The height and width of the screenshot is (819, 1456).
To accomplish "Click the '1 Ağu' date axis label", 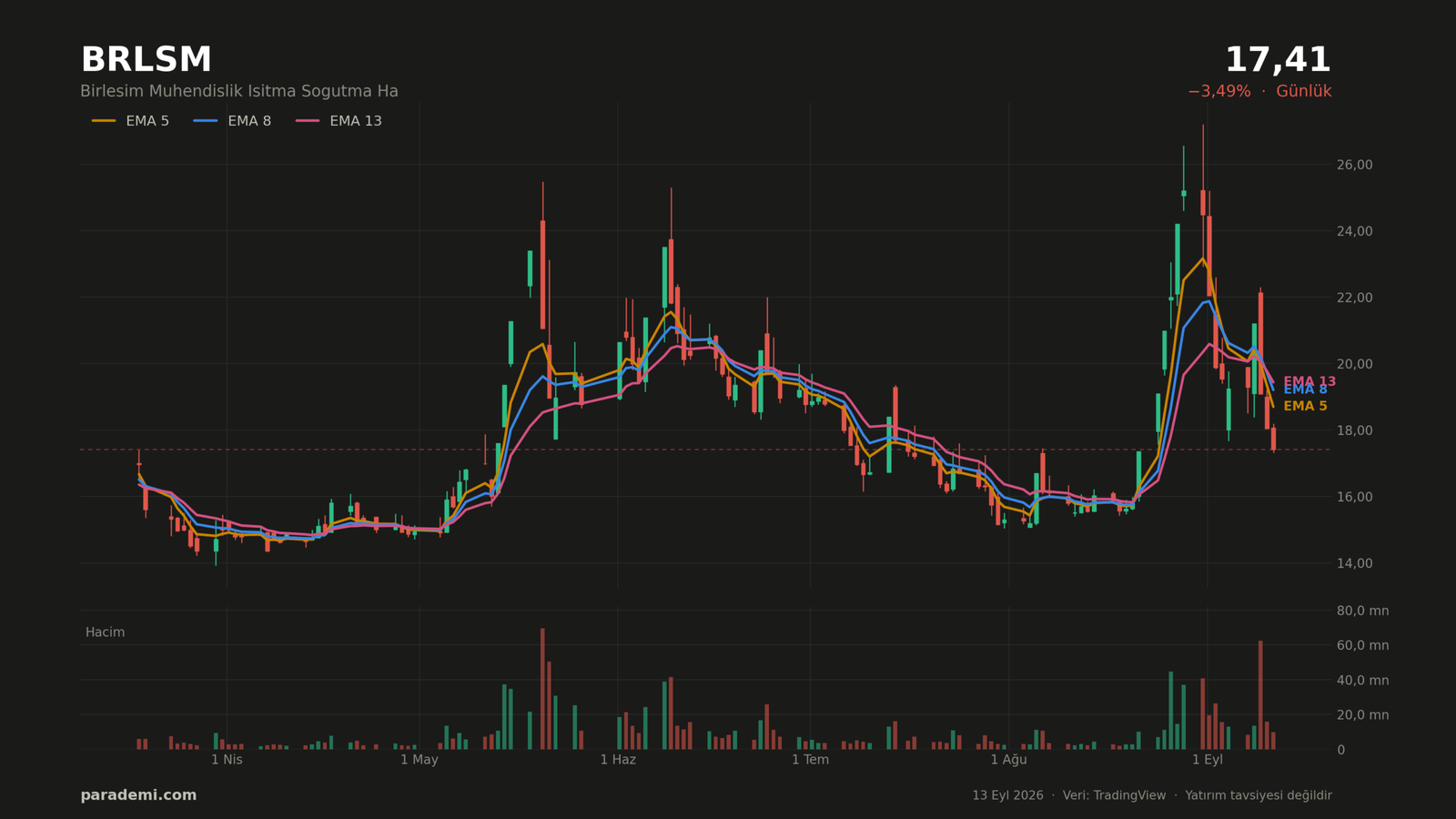I will (x=1008, y=760).
